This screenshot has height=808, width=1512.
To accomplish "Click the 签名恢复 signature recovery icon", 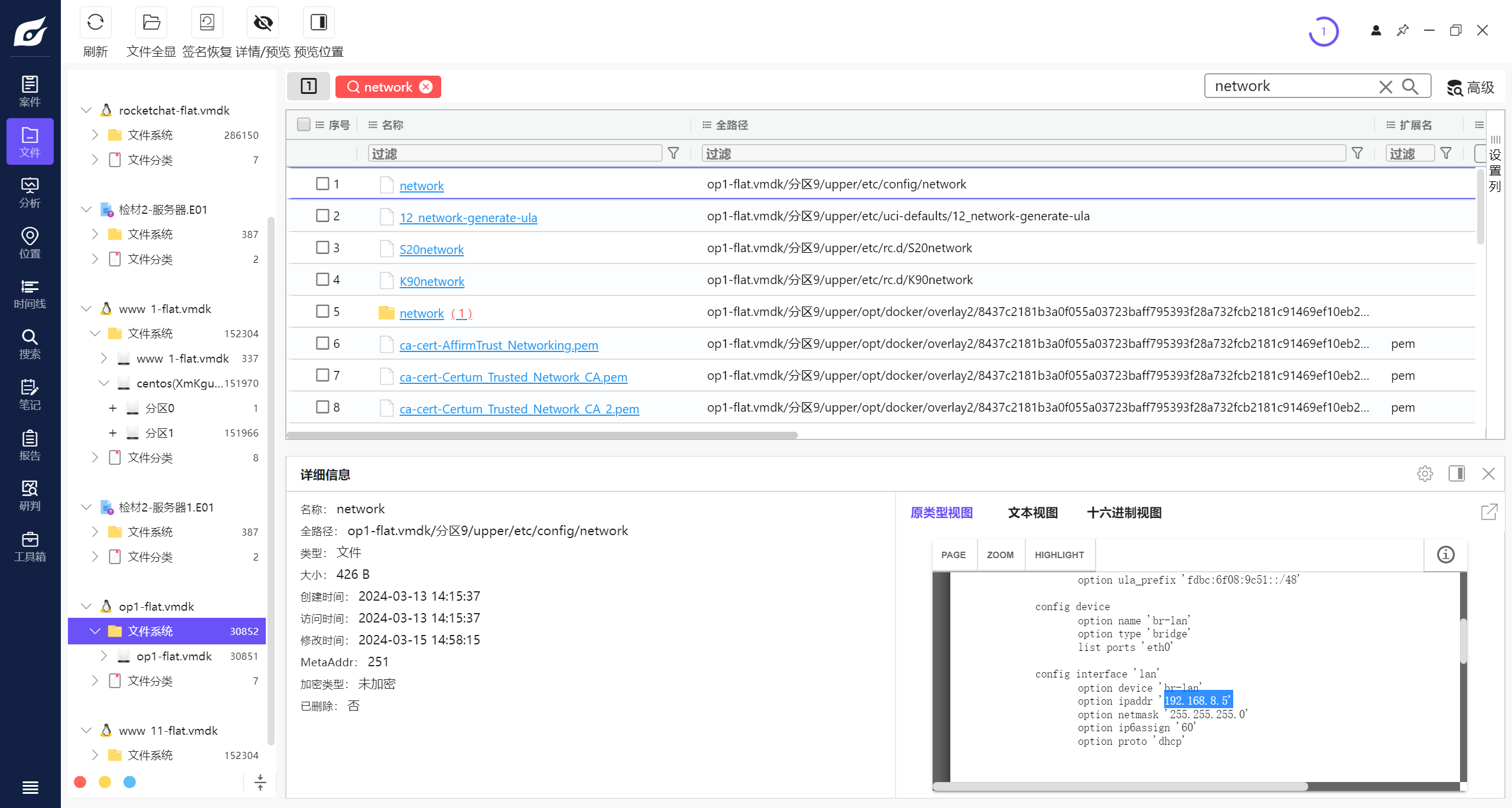I will coord(207,23).
